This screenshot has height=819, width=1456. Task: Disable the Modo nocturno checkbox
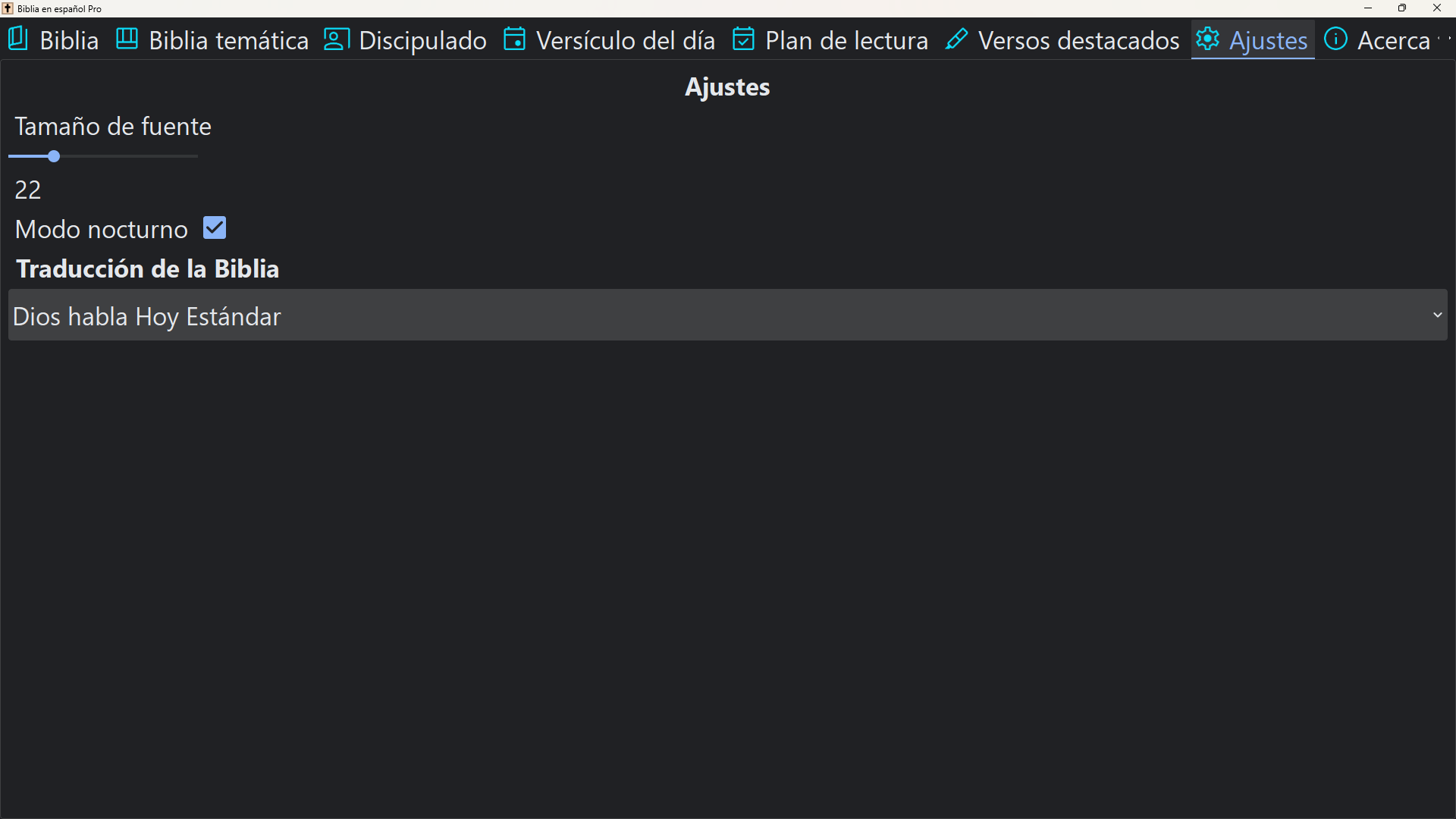(x=215, y=227)
